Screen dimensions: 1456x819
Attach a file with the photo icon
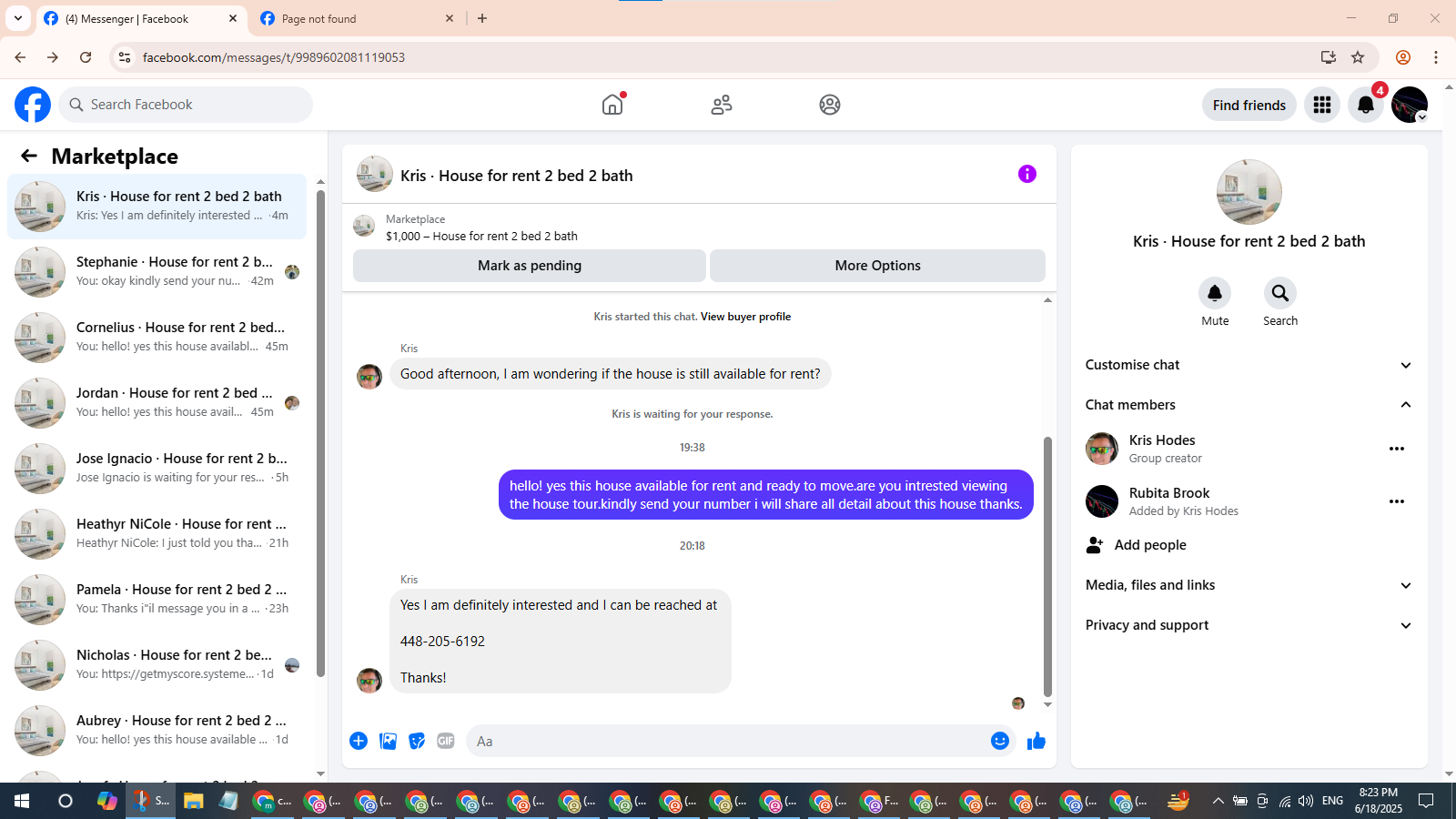388,741
